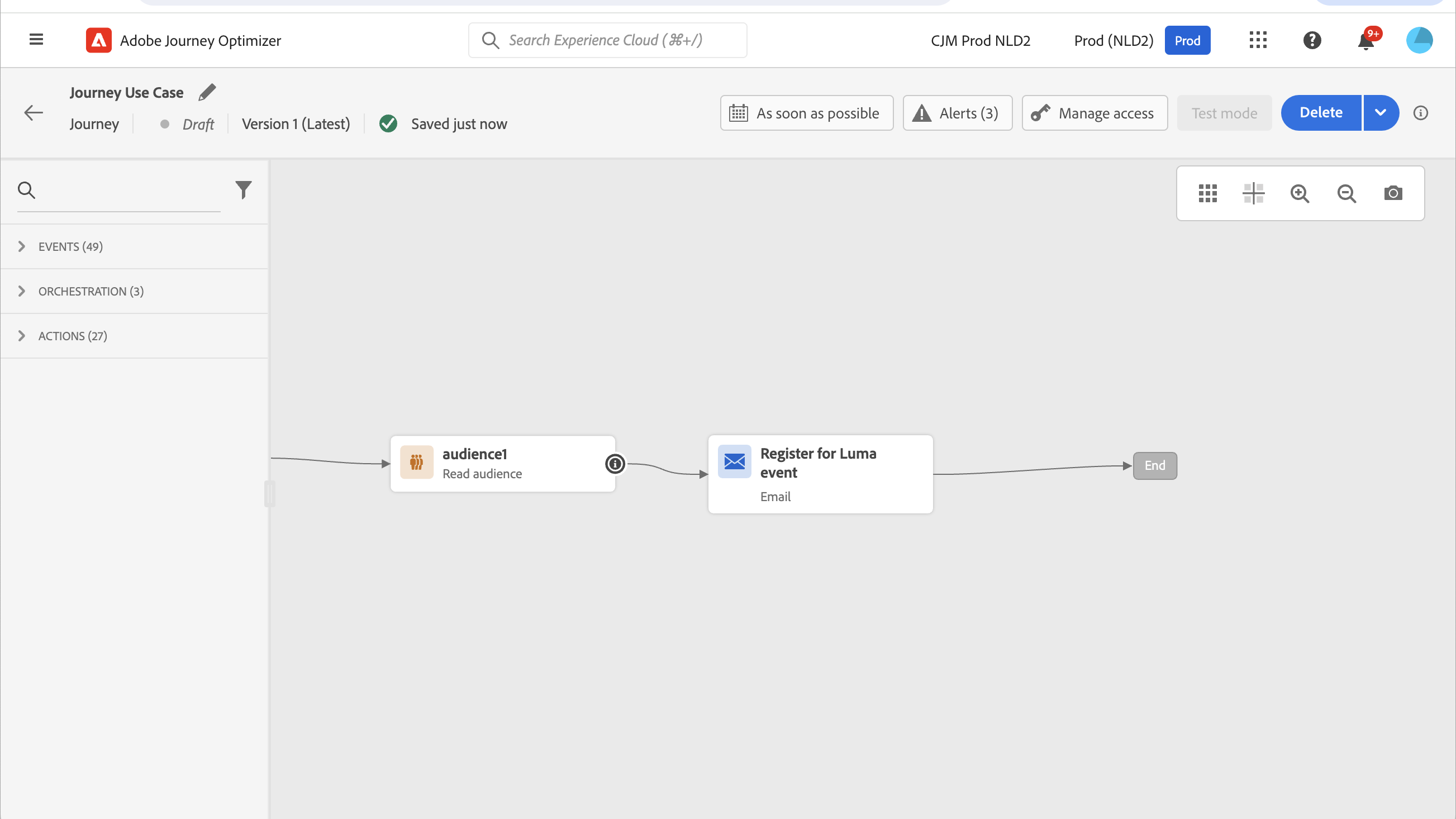
Task: Open the hamburger navigation menu
Action: tap(36, 40)
